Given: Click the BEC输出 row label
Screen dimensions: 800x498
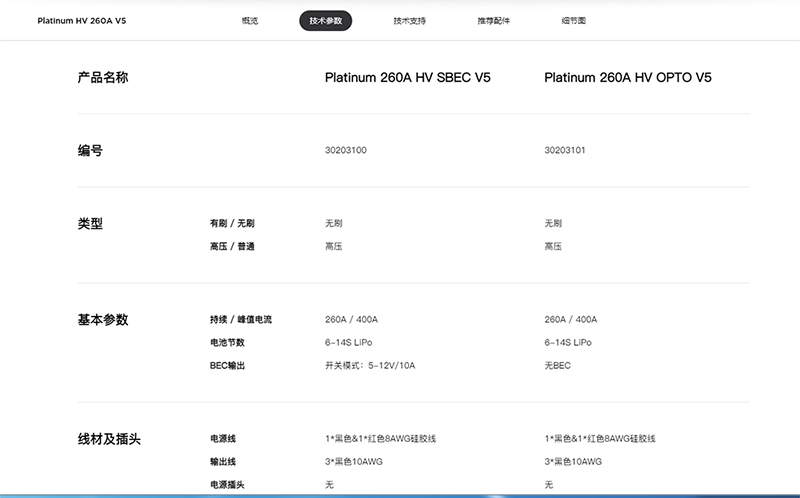Looking at the screenshot, I should click(x=227, y=366).
